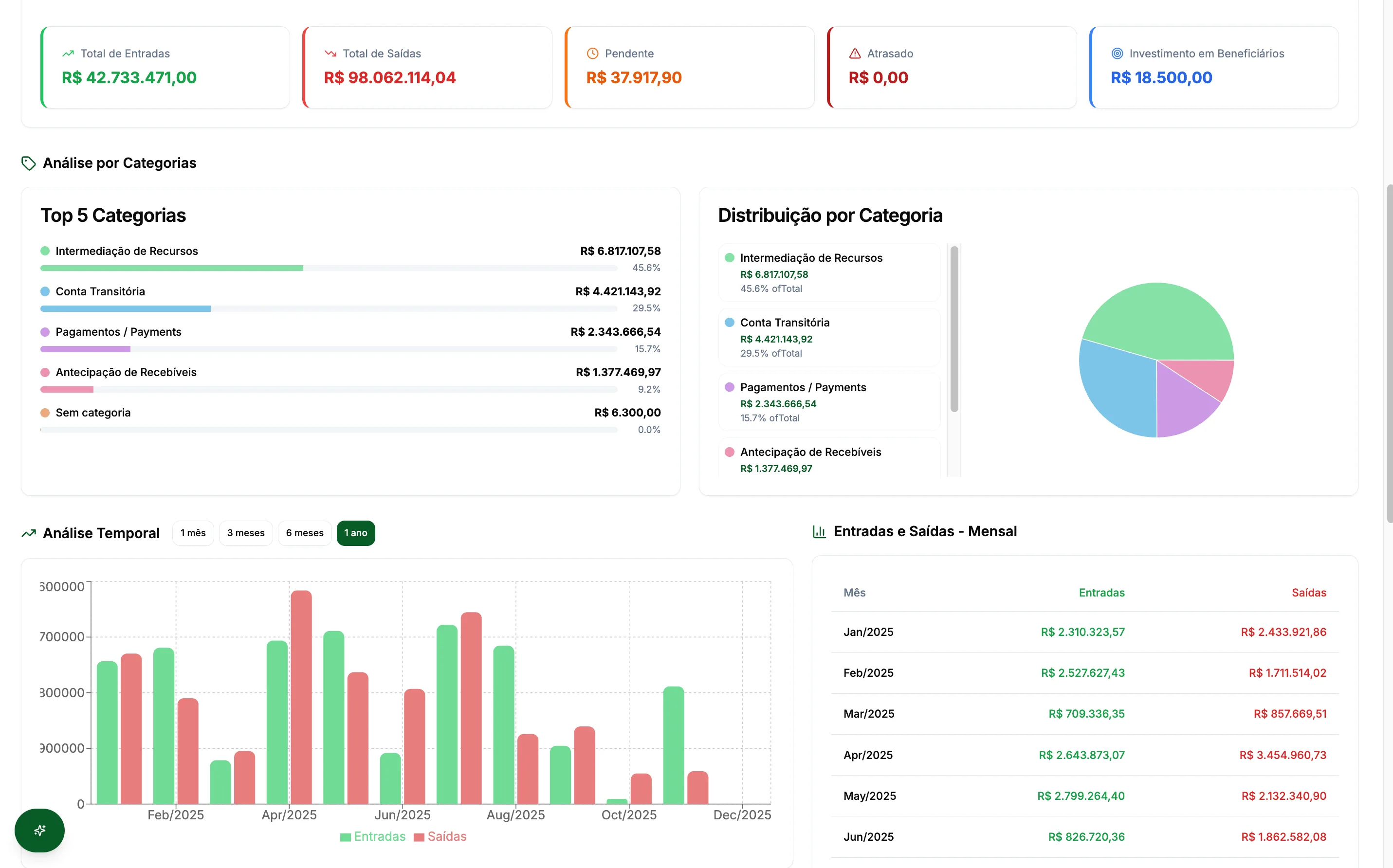Select Conta Transitória card in Distribuição list

(x=829, y=338)
